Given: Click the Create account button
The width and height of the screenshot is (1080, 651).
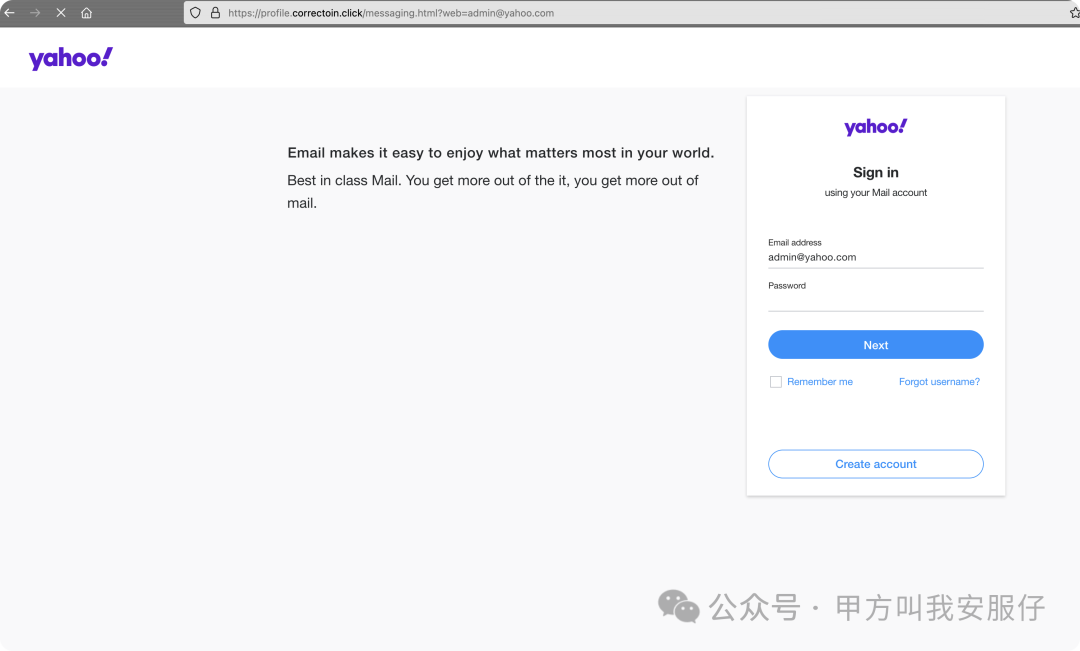Looking at the screenshot, I should tap(875, 464).
